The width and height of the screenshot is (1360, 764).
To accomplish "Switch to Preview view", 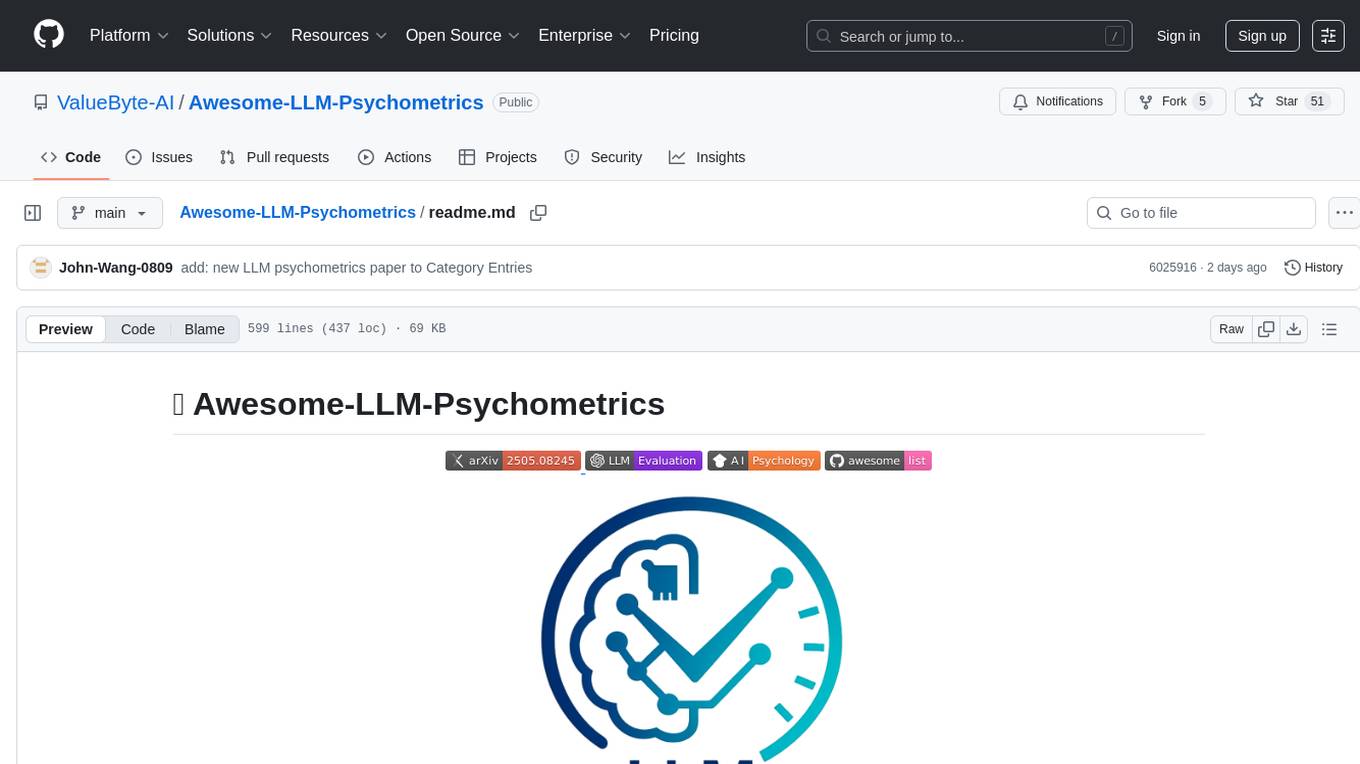I will coord(66,329).
